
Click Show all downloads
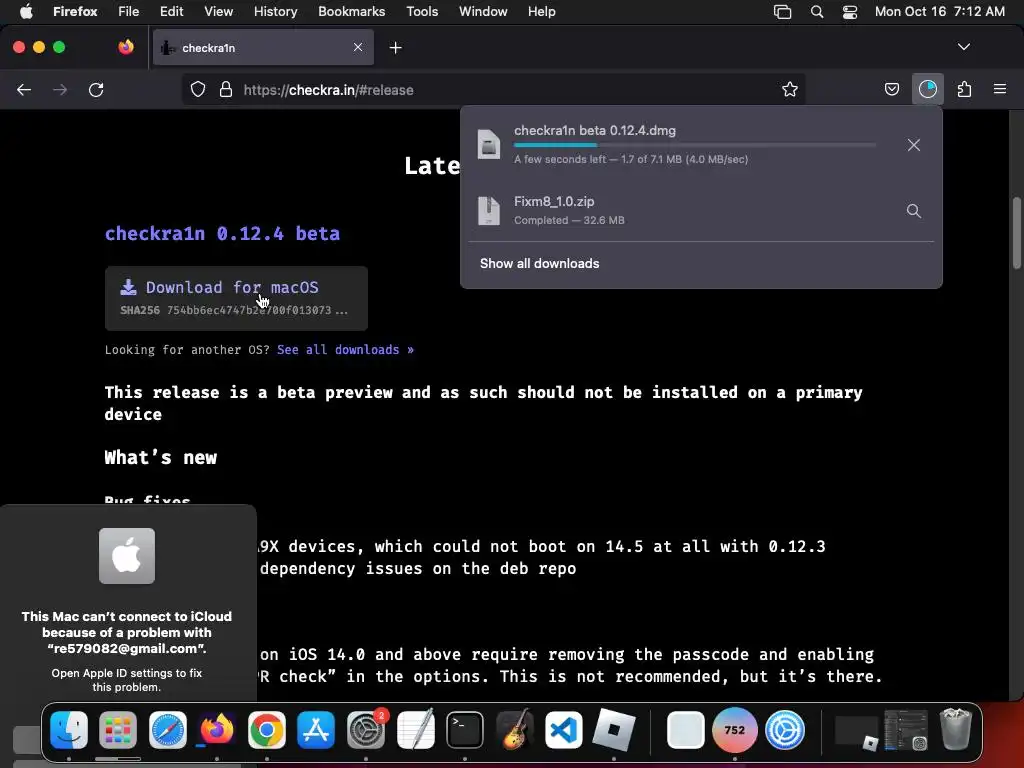click(x=539, y=263)
